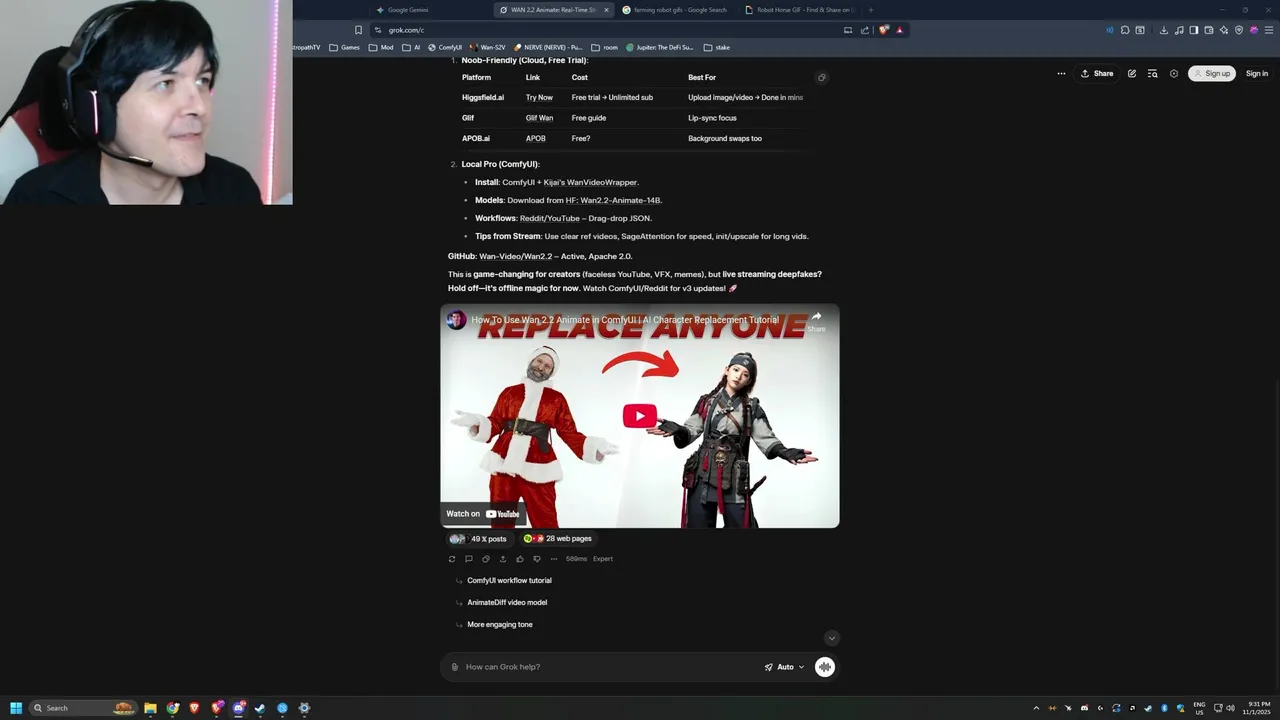Open Steam from the taskbar
This screenshot has height=720, width=1280.
[260, 708]
